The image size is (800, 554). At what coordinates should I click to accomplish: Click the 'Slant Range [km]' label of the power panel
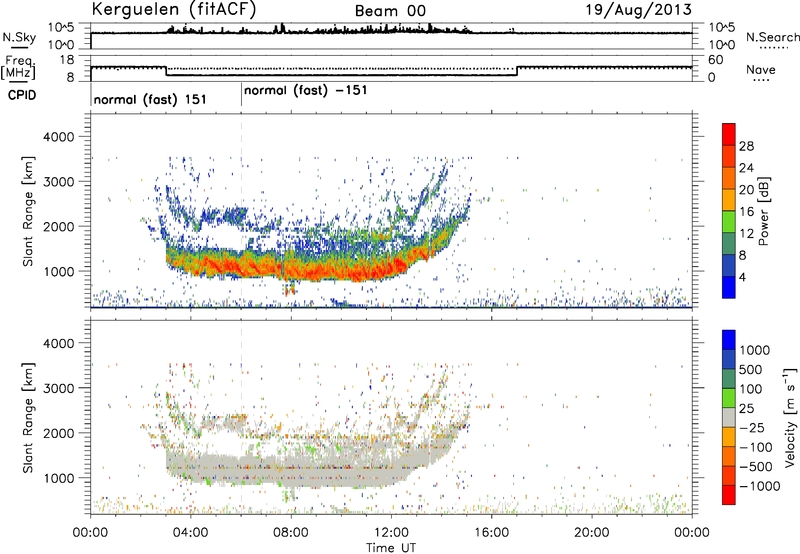pyautogui.click(x=28, y=211)
